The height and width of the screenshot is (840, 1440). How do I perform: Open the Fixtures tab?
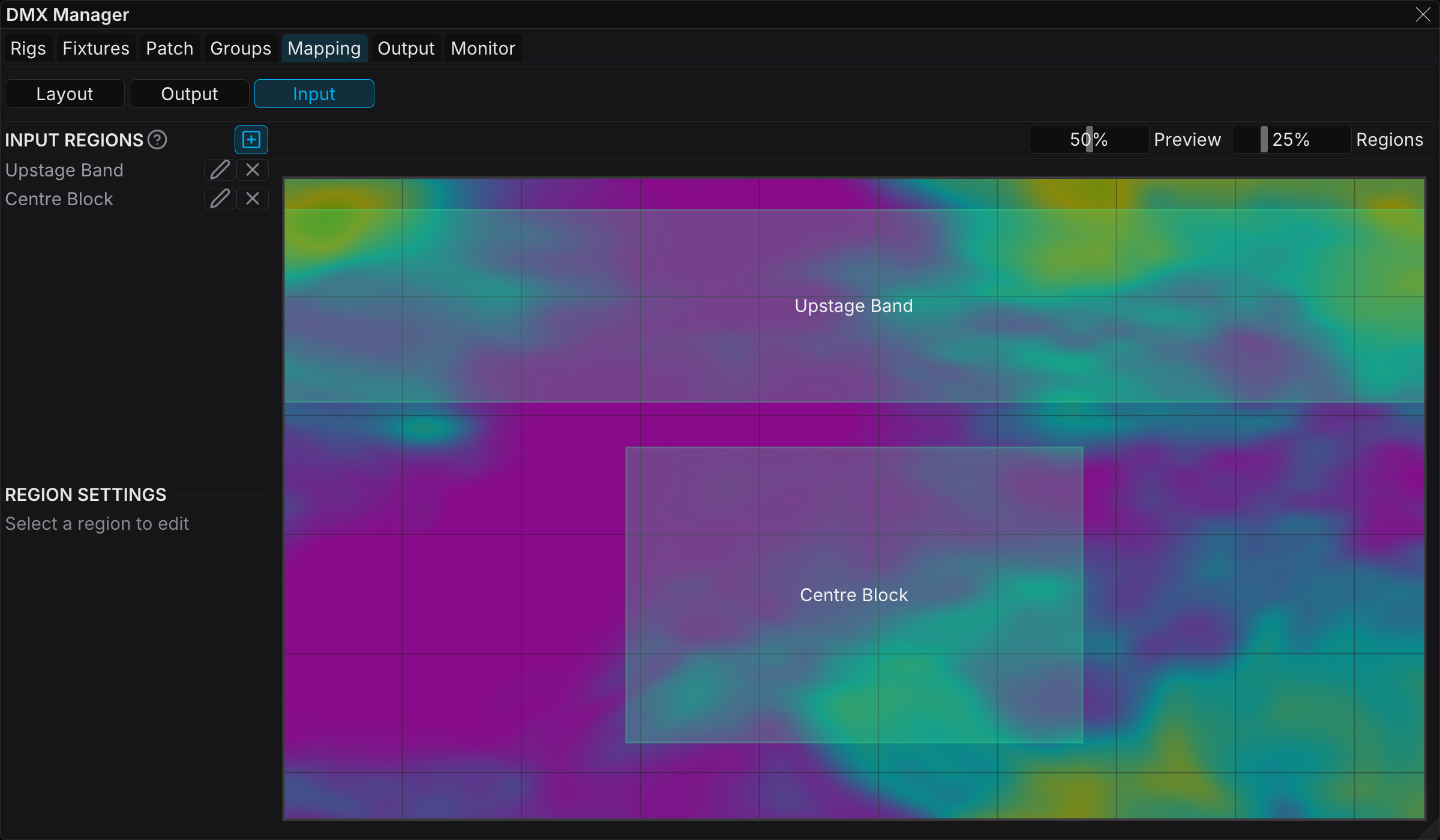pyautogui.click(x=96, y=48)
